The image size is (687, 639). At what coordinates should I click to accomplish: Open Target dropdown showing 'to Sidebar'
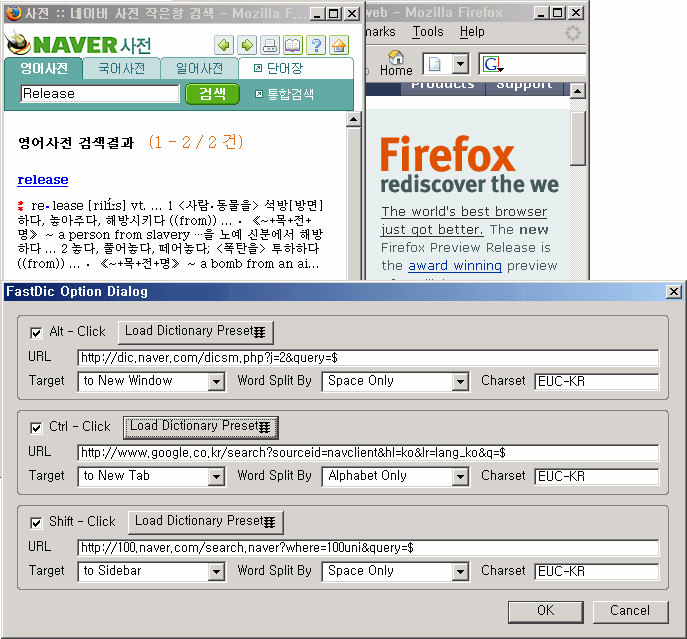151,572
